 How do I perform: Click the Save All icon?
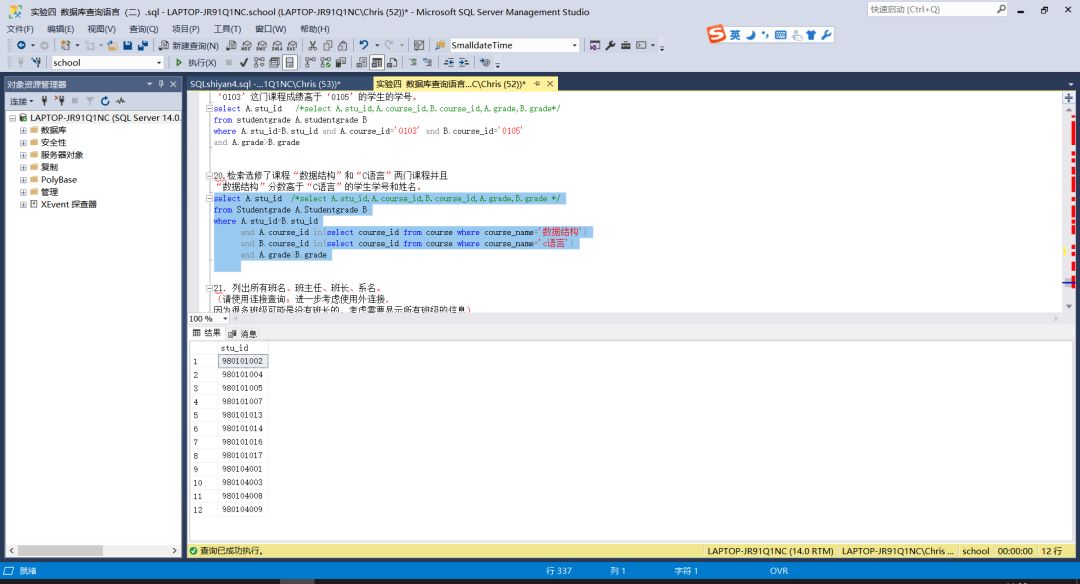143,45
